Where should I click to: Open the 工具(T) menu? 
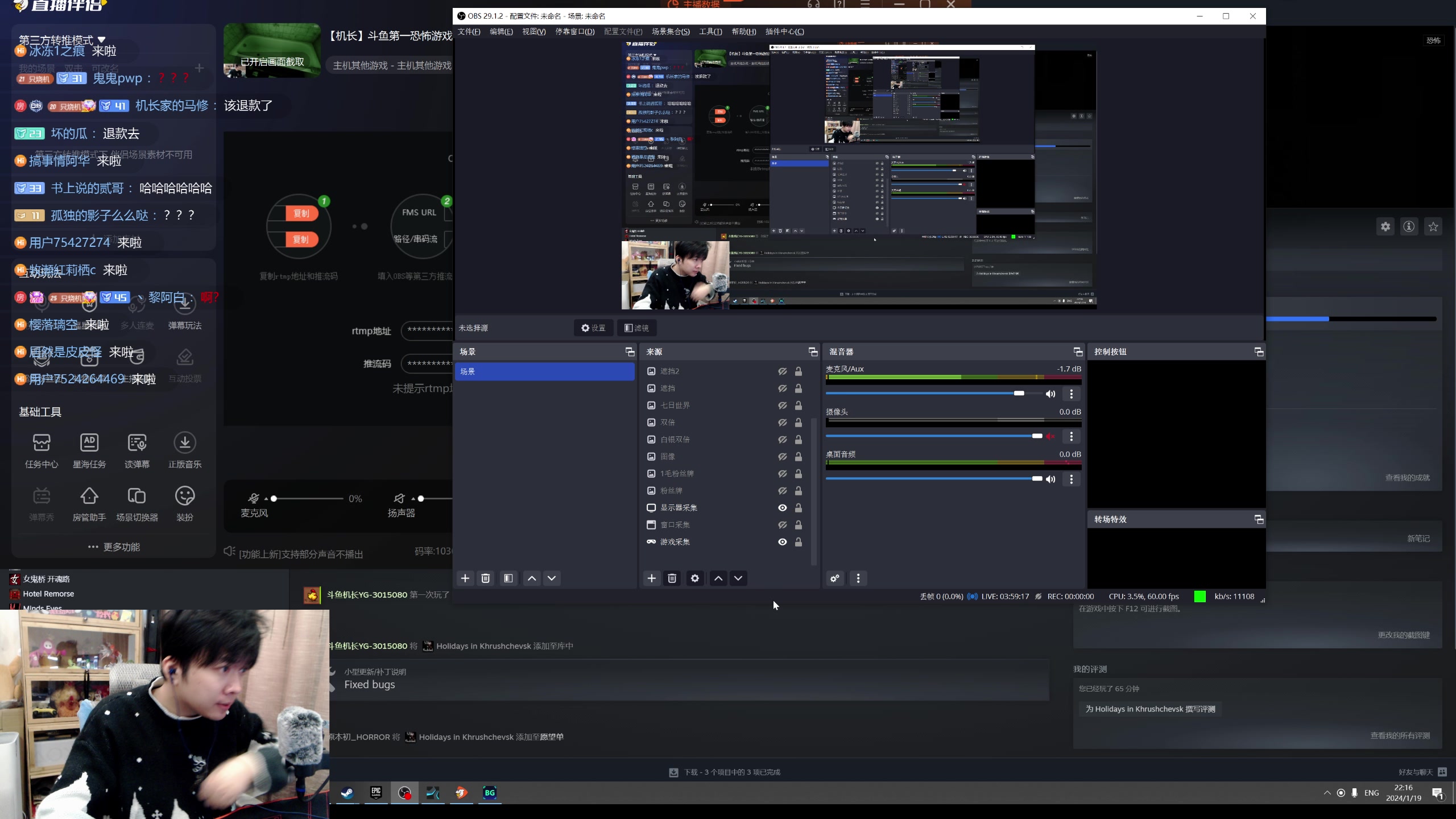(710, 32)
